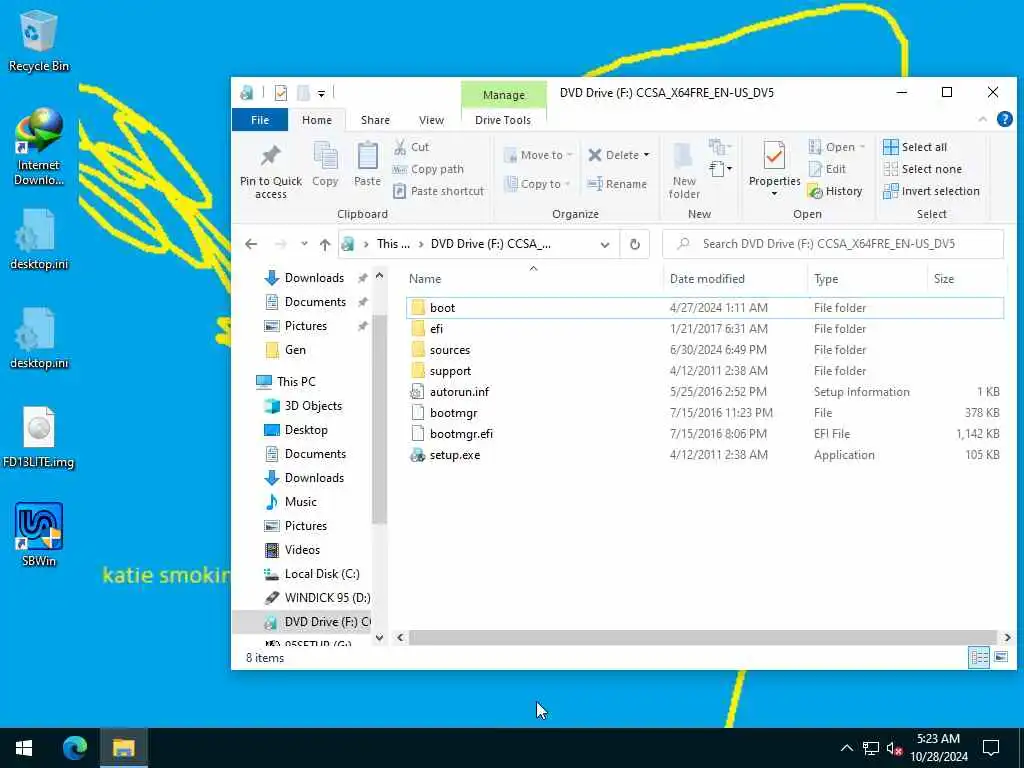Select the sources folder

click(704, 350)
